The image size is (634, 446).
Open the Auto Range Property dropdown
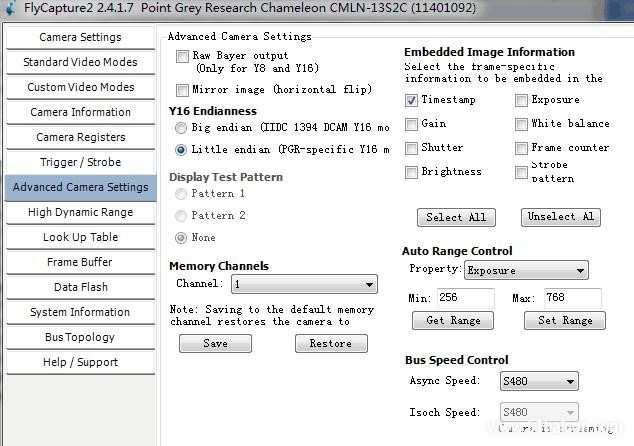[x=526, y=271]
